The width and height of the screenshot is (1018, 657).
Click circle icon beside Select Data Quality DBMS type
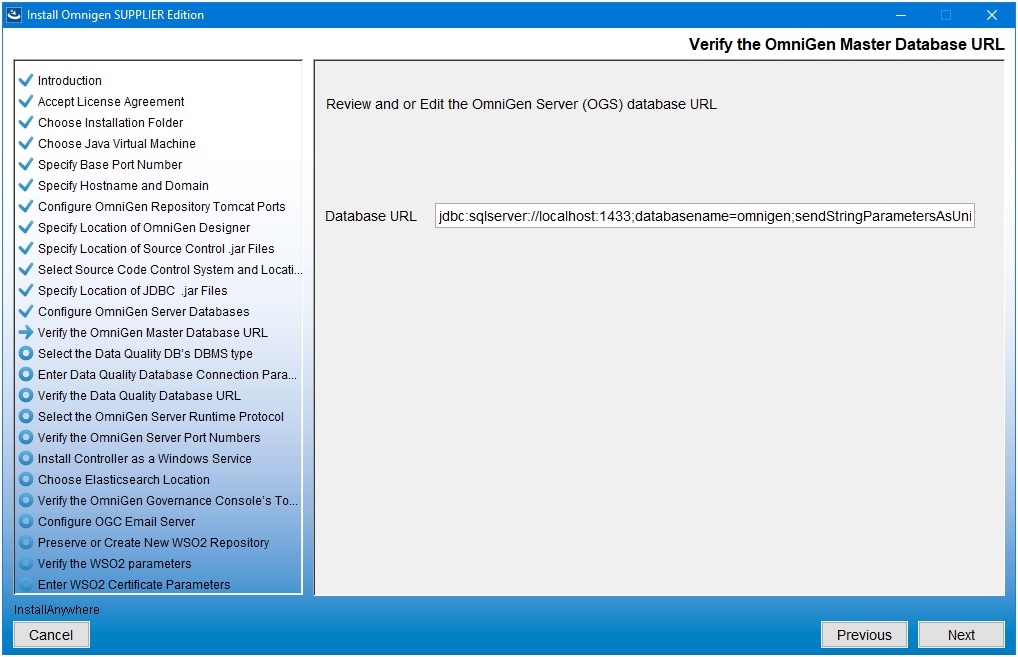(x=26, y=353)
